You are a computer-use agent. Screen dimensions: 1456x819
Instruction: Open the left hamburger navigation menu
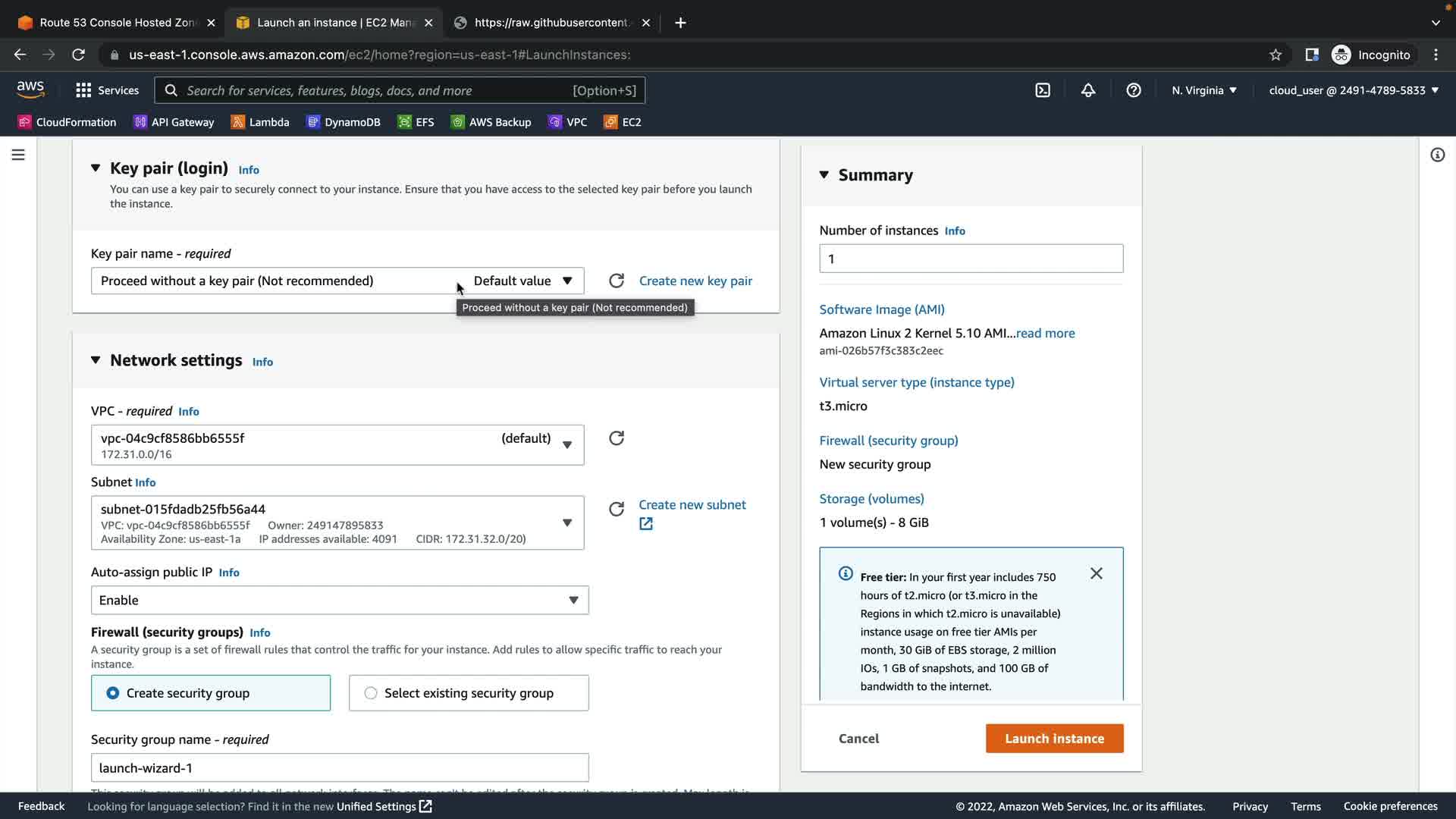pos(18,155)
